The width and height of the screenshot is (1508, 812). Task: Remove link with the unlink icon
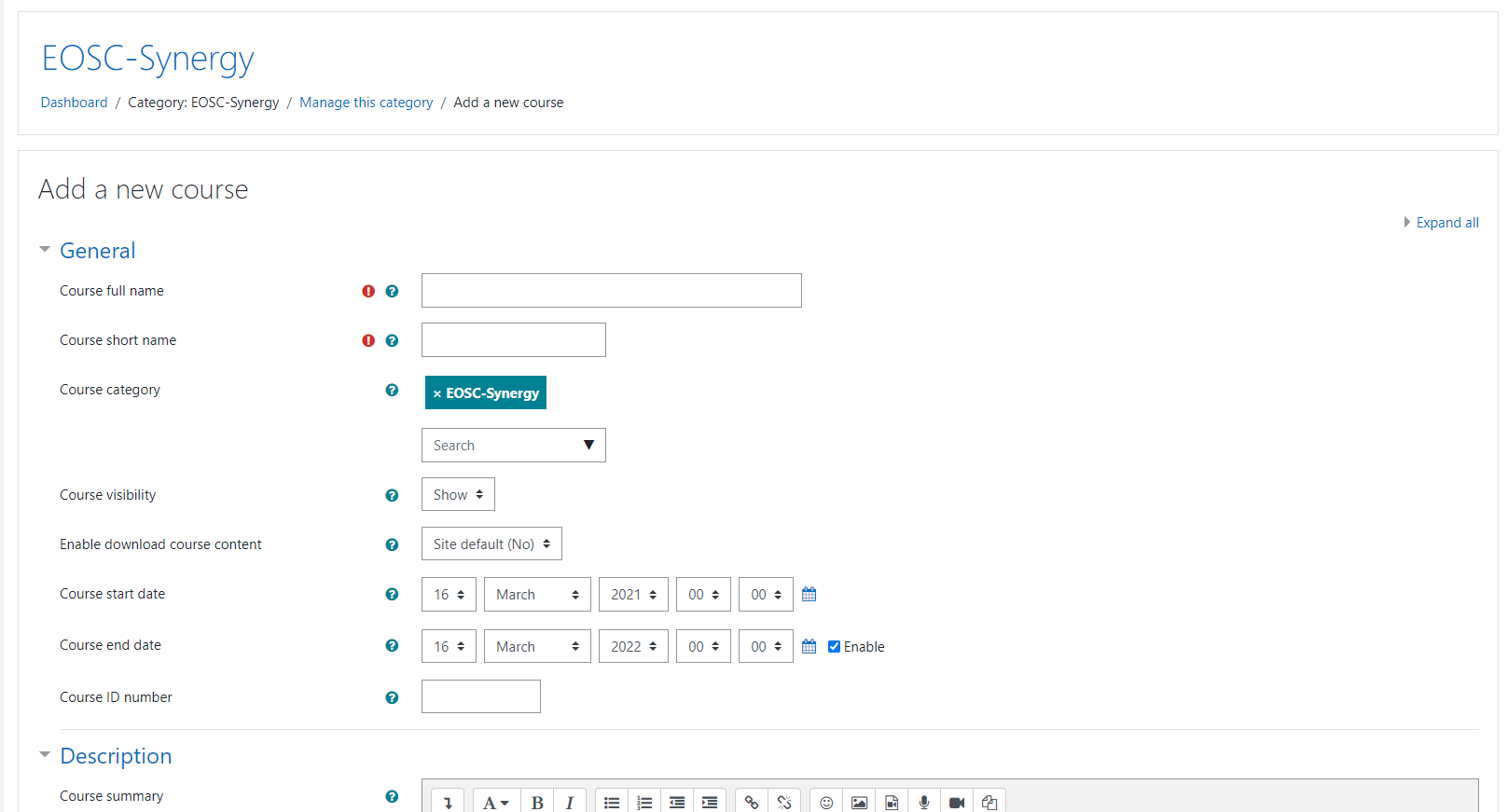(x=784, y=802)
